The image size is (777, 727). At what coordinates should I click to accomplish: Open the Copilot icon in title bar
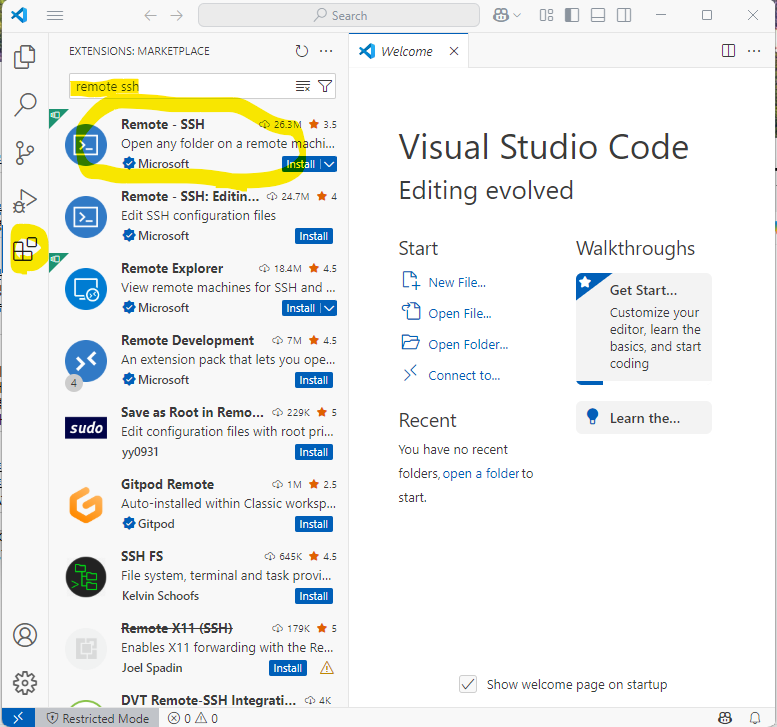[500, 16]
